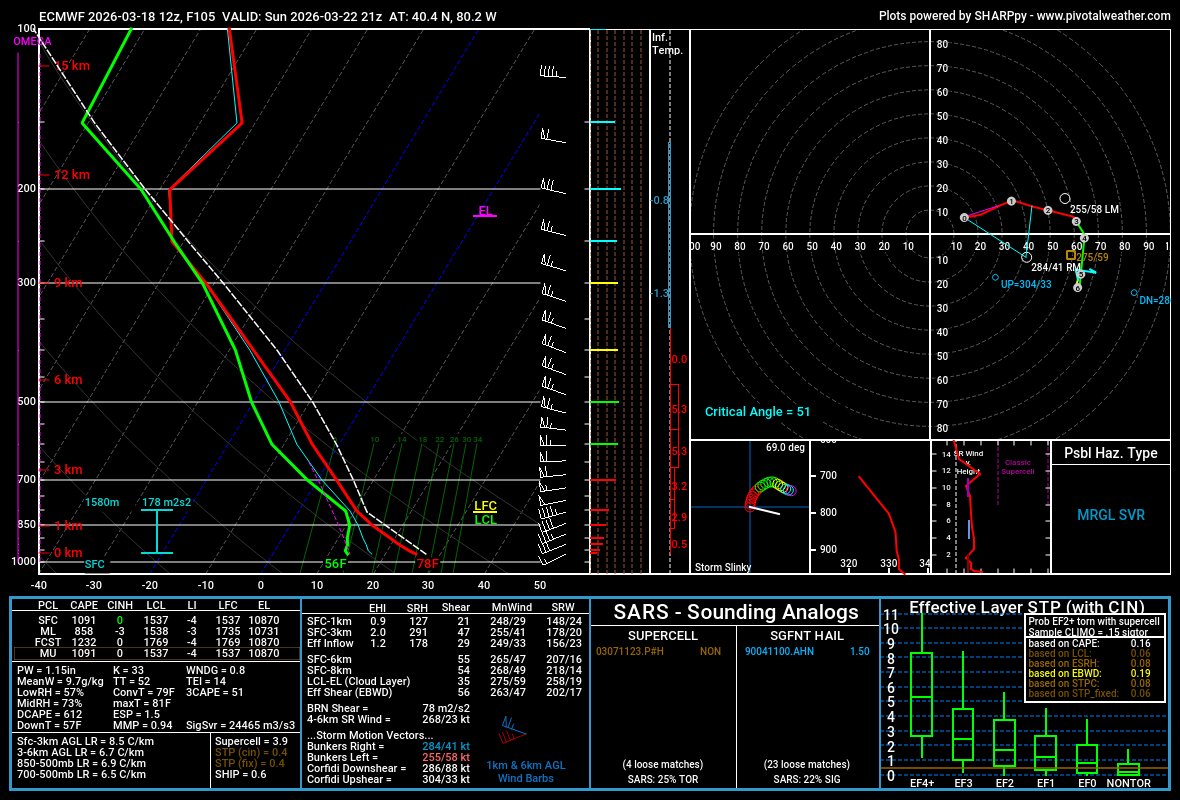Image resolution: width=1180 pixels, height=800 pixels.
Task: Click the Psbl Haz. Type heading
Action: click(1110, 453)
